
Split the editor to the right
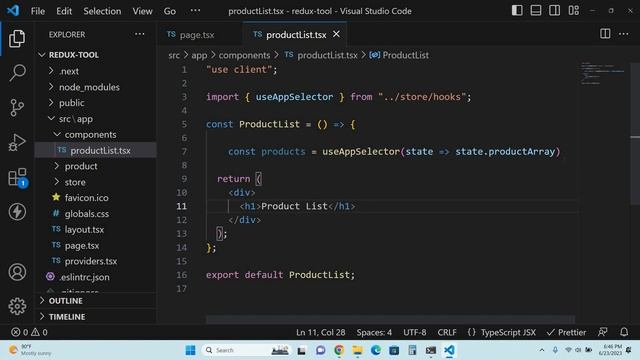tap(605, 34)
